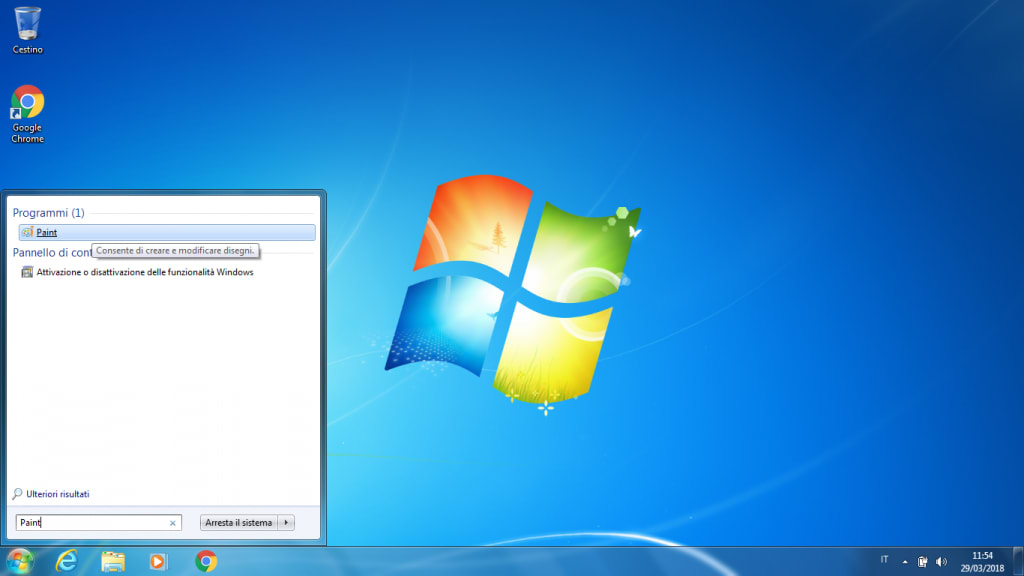Show hidden tray icons arrow

(x=904, y=562)
